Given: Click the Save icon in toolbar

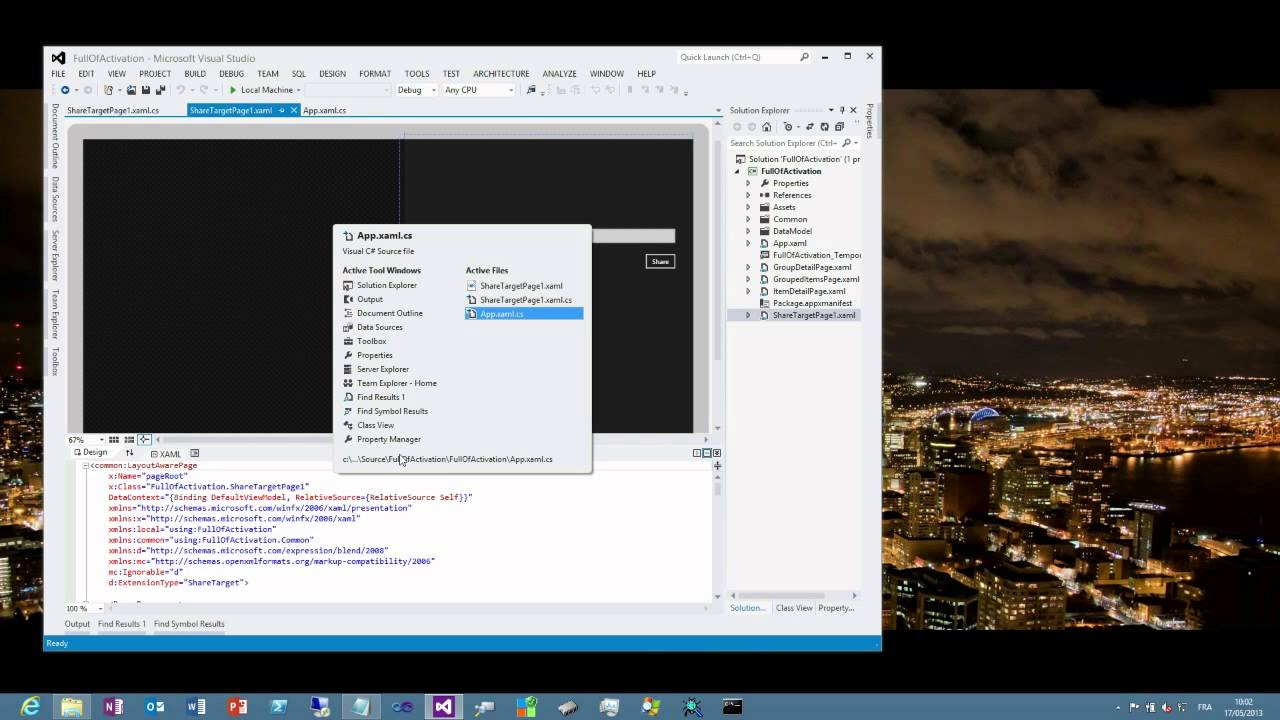Looking at the screenshot, I should pyautogui.click(x=146, y=90).
